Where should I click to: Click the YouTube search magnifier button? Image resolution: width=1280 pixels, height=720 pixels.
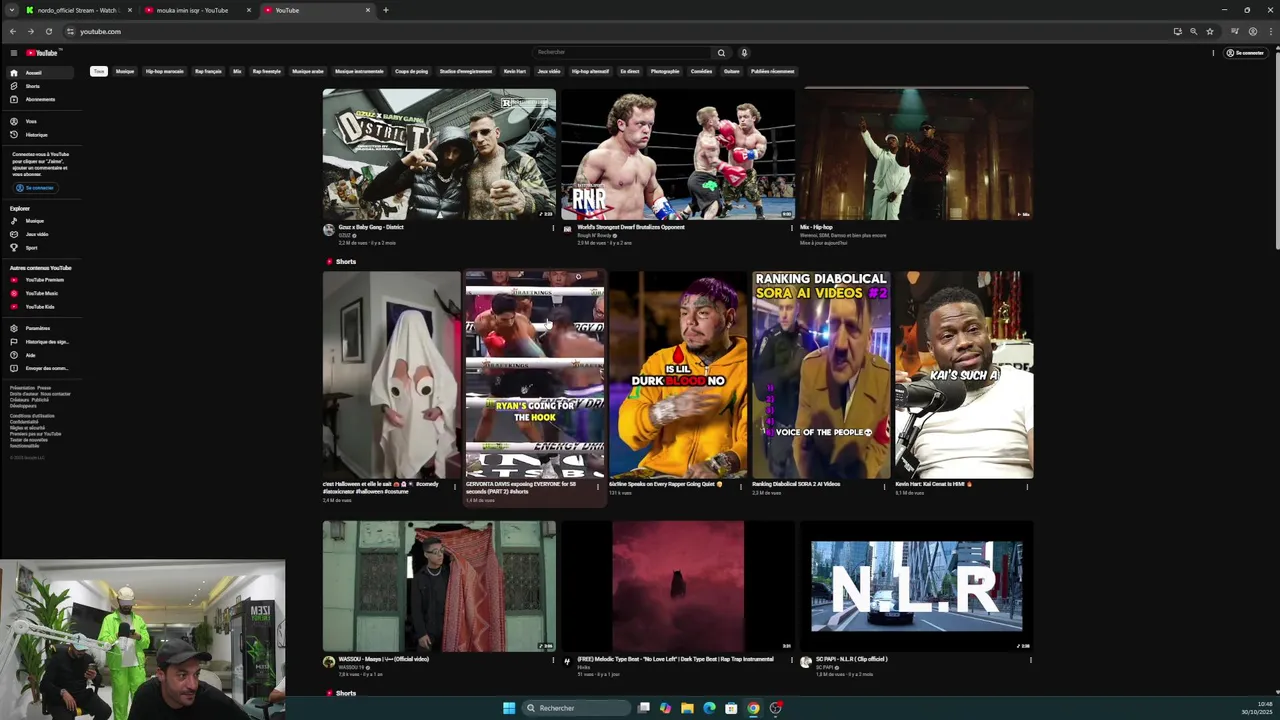pos(721,52)
